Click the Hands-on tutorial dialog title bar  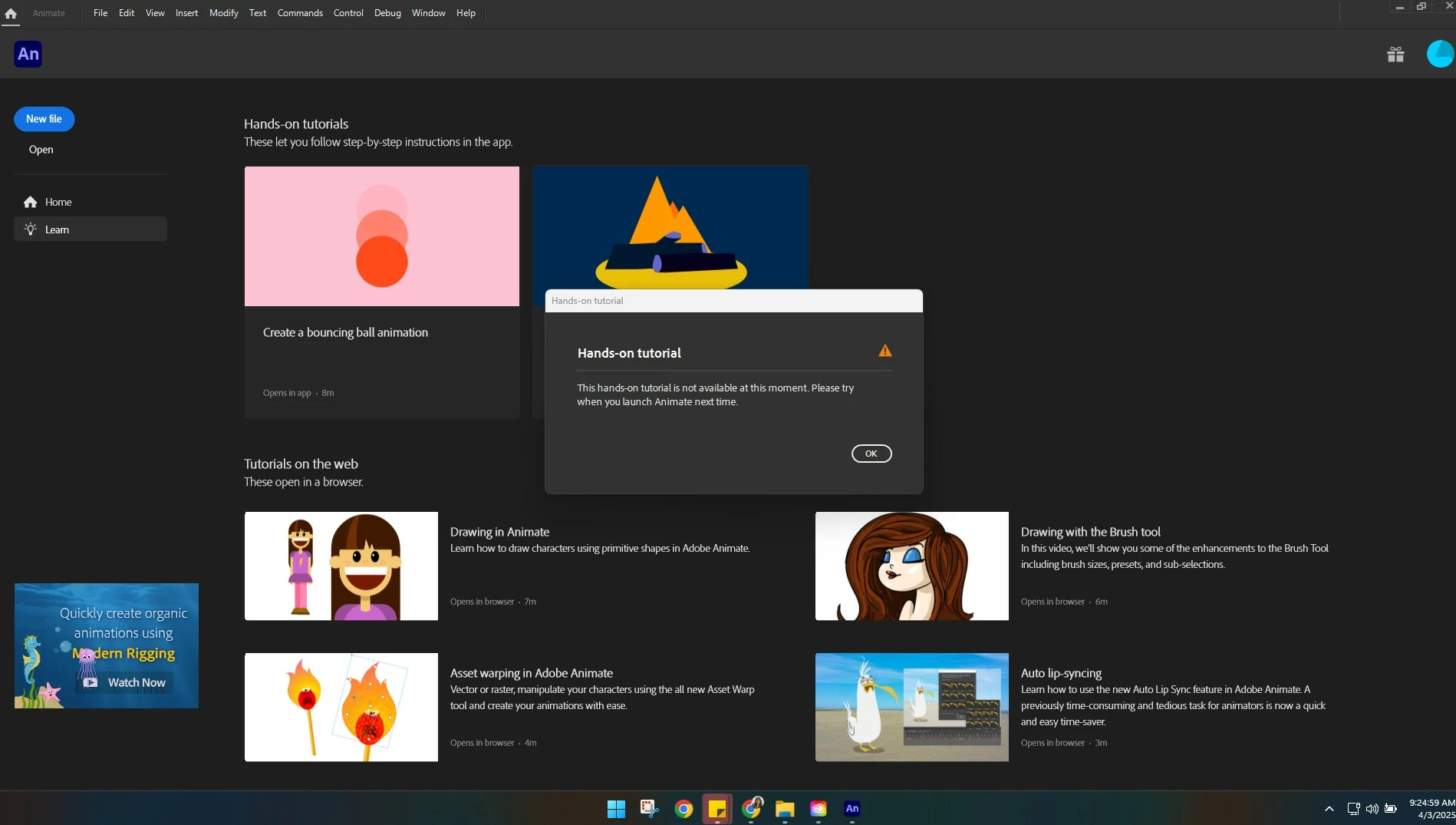click(734, 301)
